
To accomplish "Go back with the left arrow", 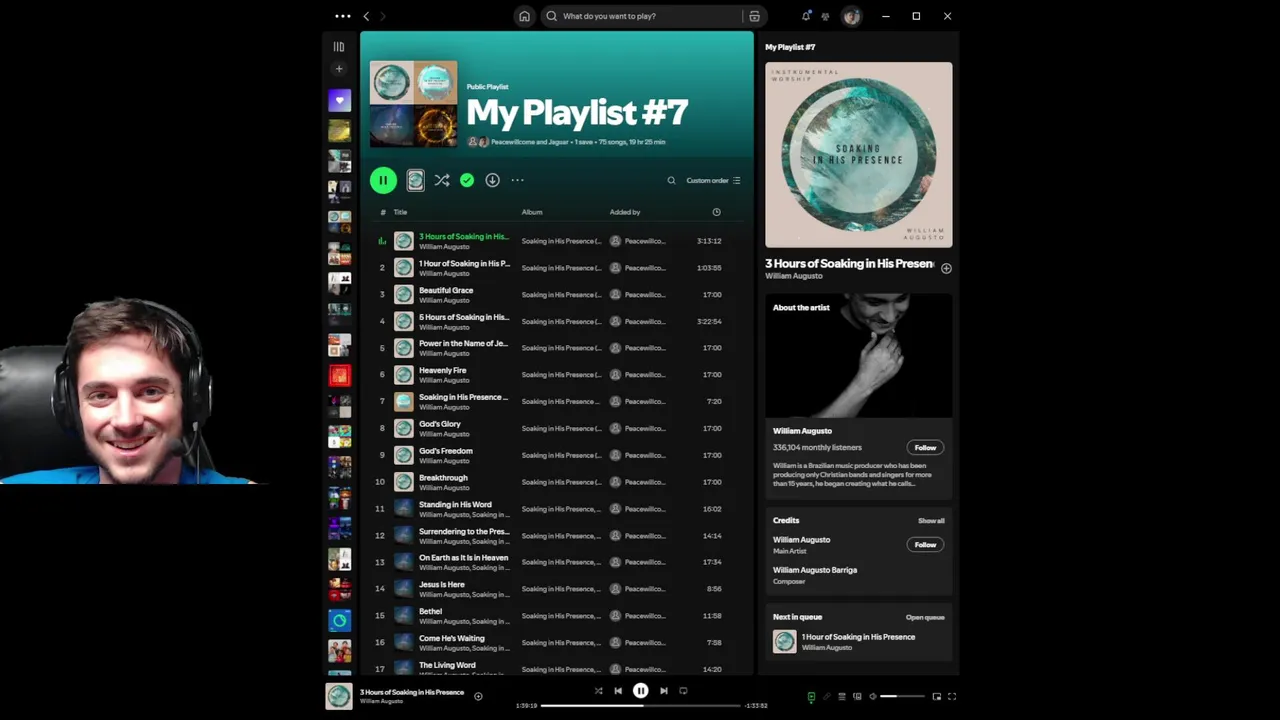I will point(366,16).
